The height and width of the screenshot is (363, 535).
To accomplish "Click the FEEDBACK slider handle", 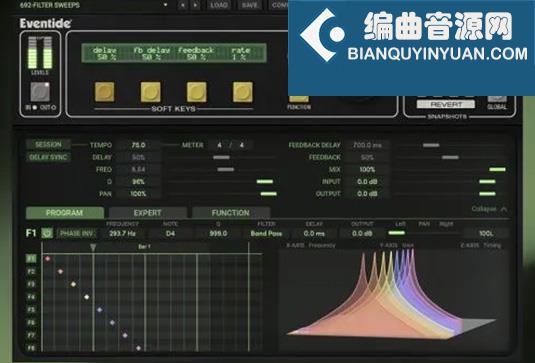I will [450, 157].
